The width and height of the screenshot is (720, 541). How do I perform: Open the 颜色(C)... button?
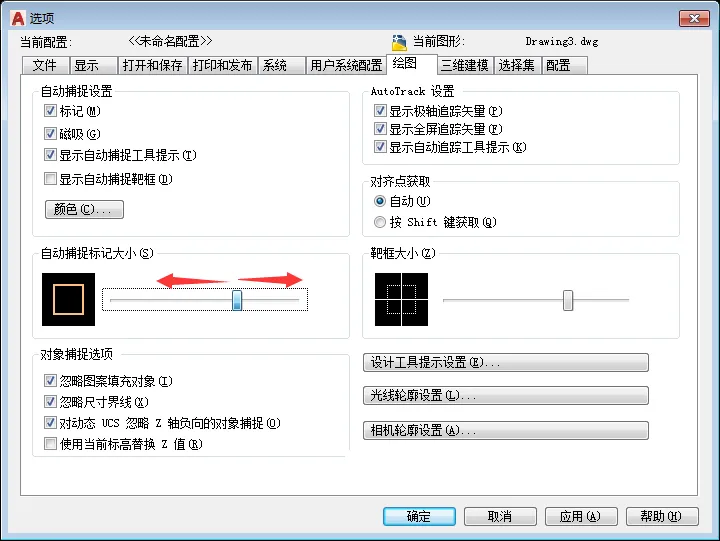84,209
